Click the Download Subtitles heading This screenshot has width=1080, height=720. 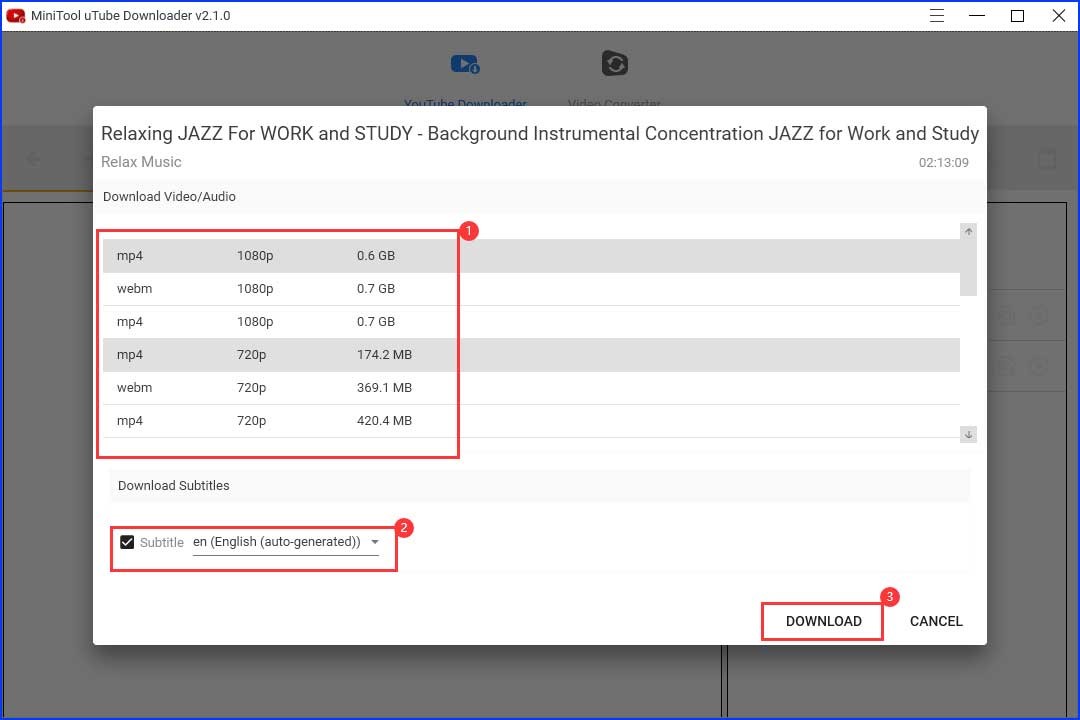(174, 486)
